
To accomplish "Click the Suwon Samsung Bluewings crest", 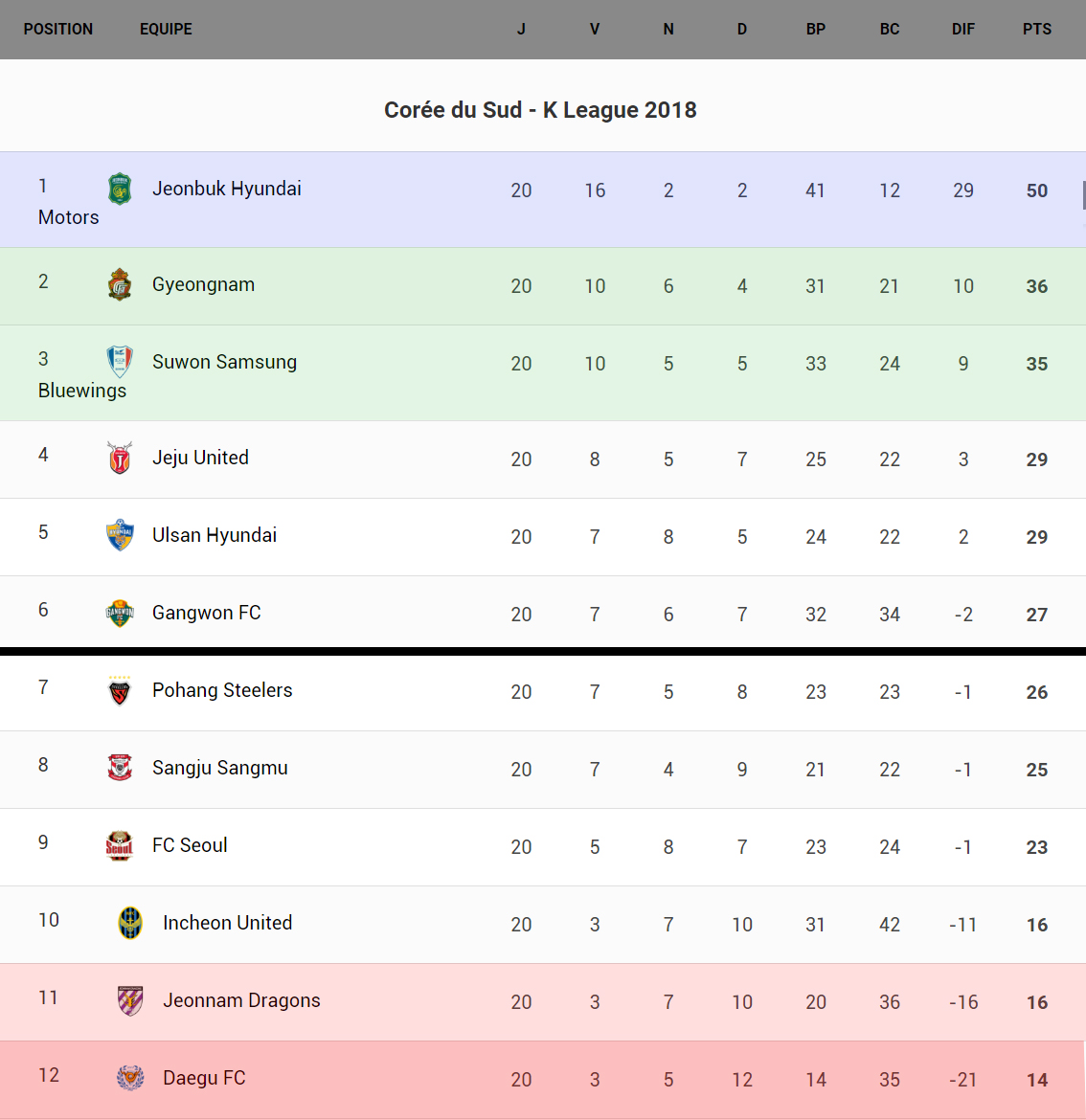I will click(120, 362).
